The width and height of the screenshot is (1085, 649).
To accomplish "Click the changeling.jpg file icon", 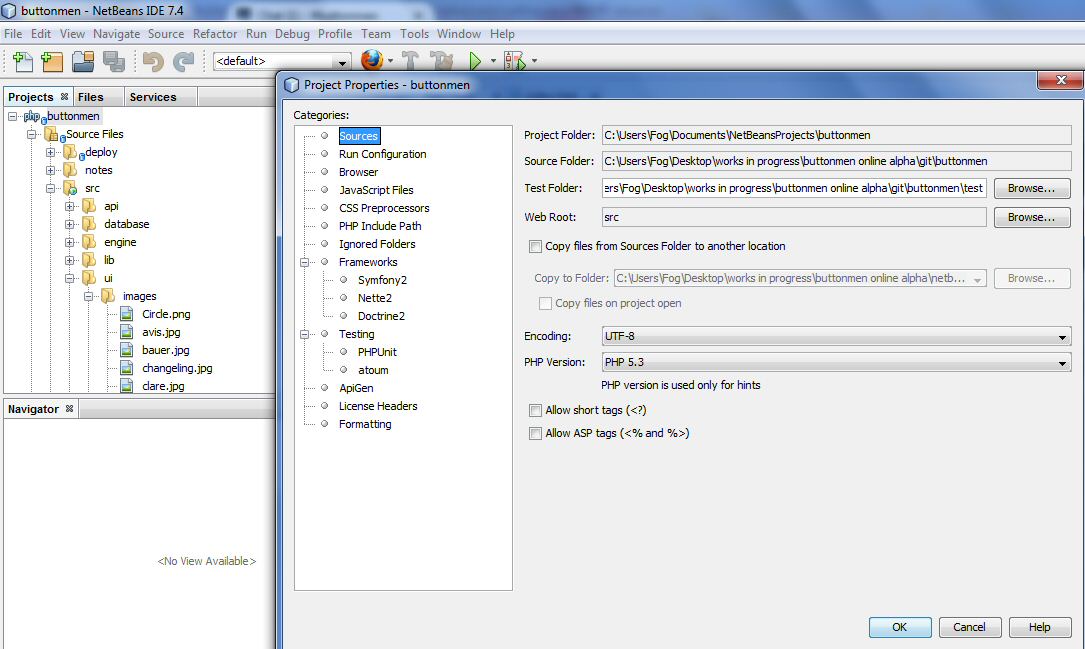I will [x=127, y=368].
